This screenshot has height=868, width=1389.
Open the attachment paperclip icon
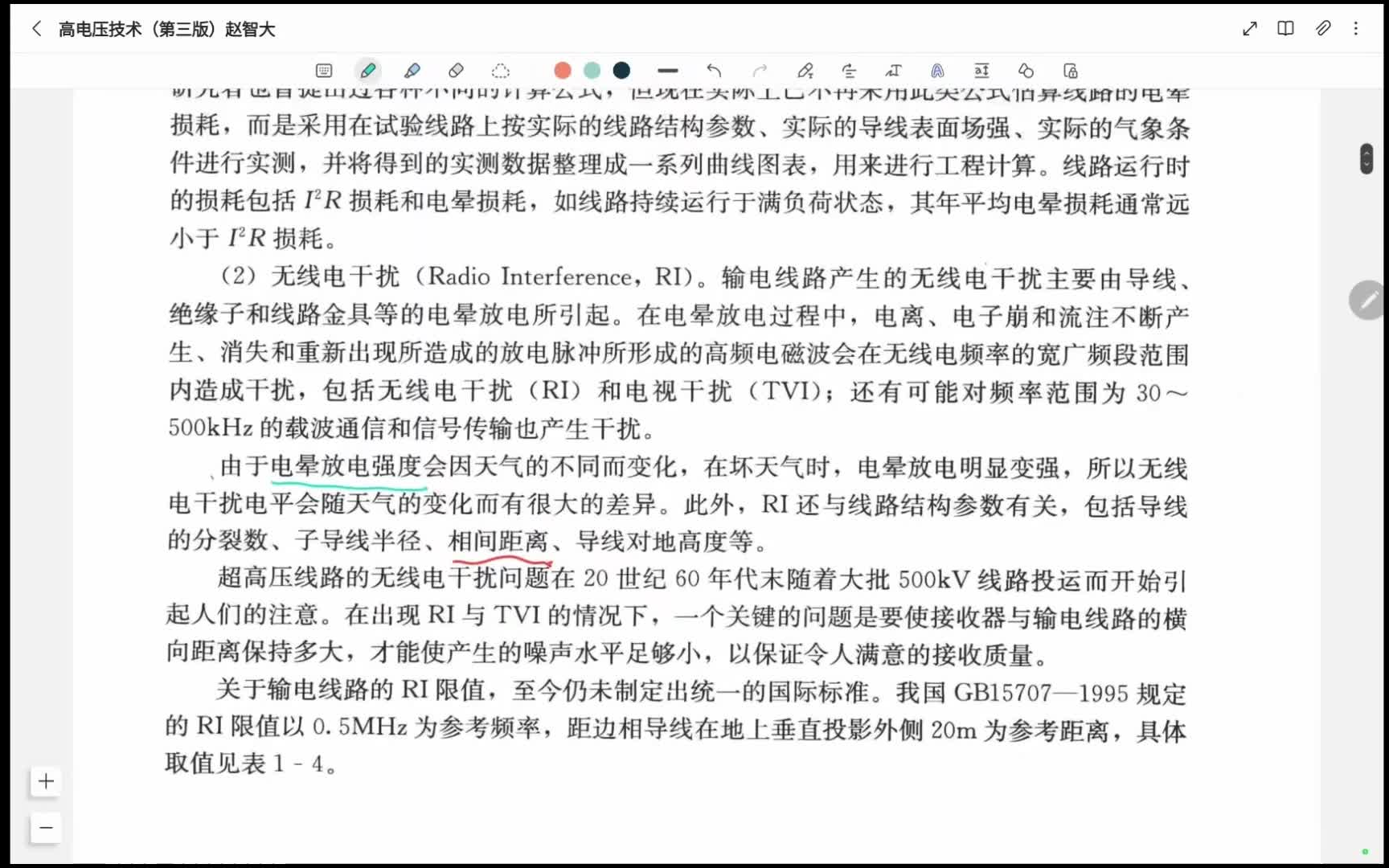click(x=1322, y=29)
